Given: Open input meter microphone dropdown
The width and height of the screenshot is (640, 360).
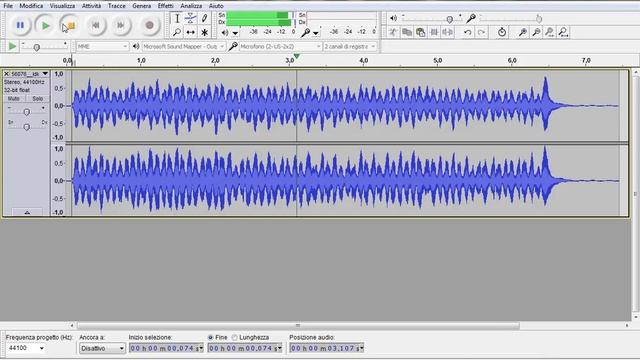Looking at the screenshot, I should click(x=310, y=32).
